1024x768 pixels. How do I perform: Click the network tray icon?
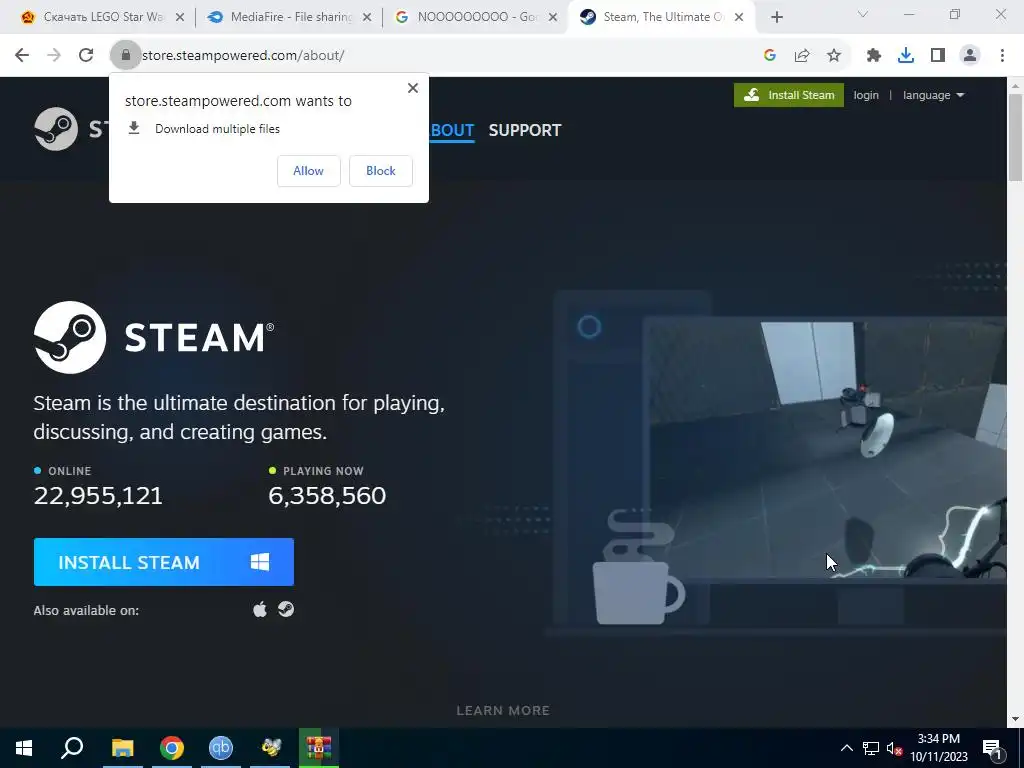tap(871, 748)
